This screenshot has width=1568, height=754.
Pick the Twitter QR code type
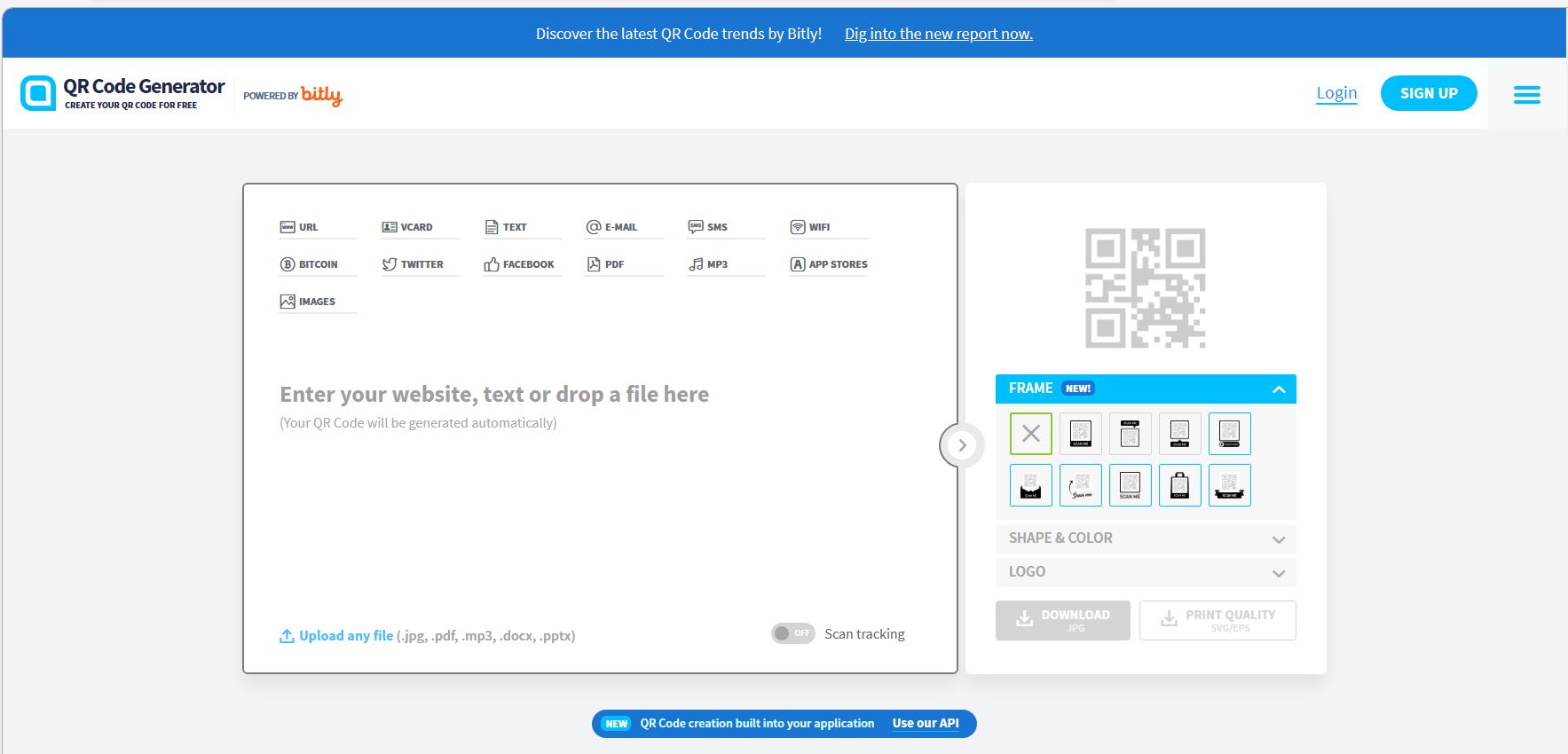(x=413, y=264)
